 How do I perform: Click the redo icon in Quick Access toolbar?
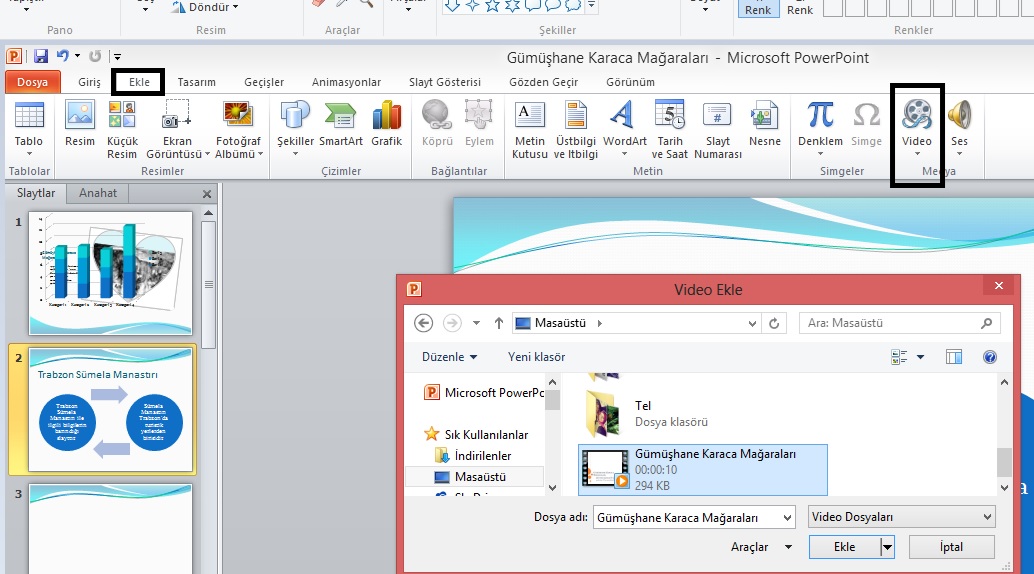95,56
